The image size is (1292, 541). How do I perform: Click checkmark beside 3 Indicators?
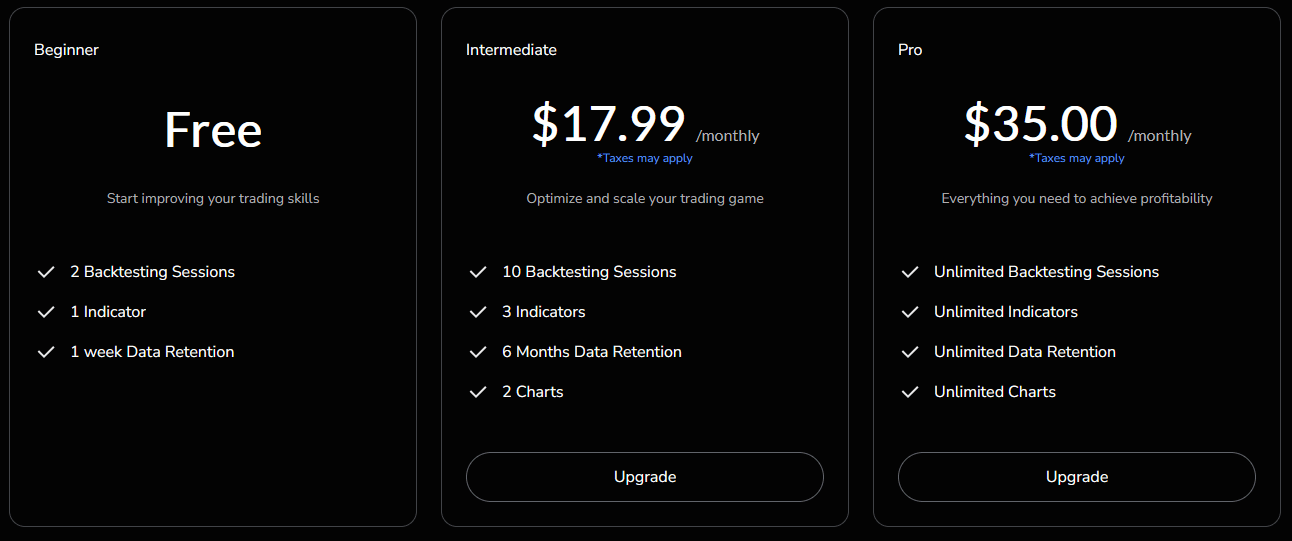pyautogui.click(x=478, y=312)
